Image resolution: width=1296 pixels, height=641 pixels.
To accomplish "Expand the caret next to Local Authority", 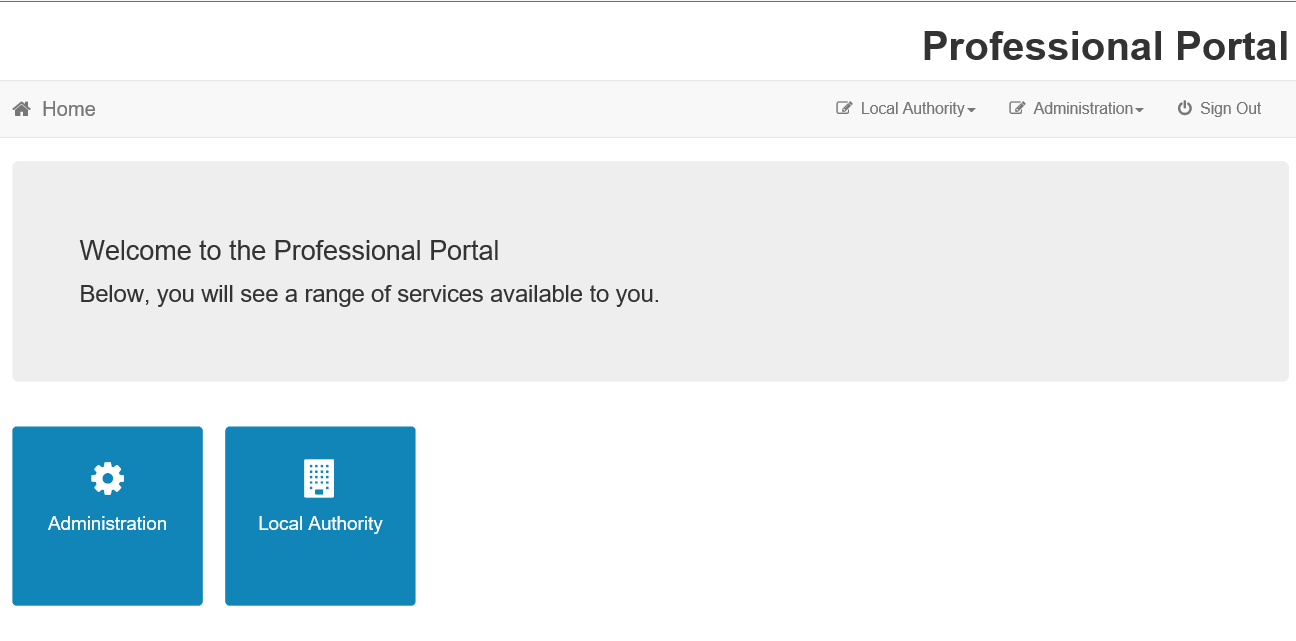I will tap(971, 110).
